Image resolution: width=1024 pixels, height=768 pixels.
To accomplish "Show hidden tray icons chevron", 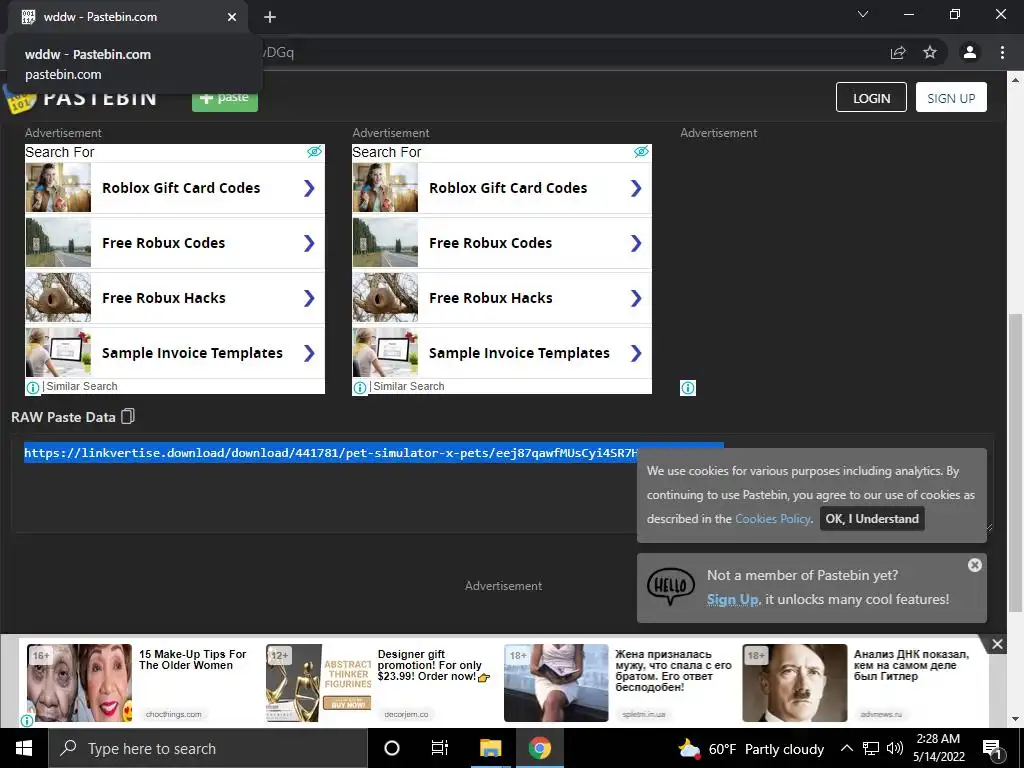I will [x=846, y=748].
